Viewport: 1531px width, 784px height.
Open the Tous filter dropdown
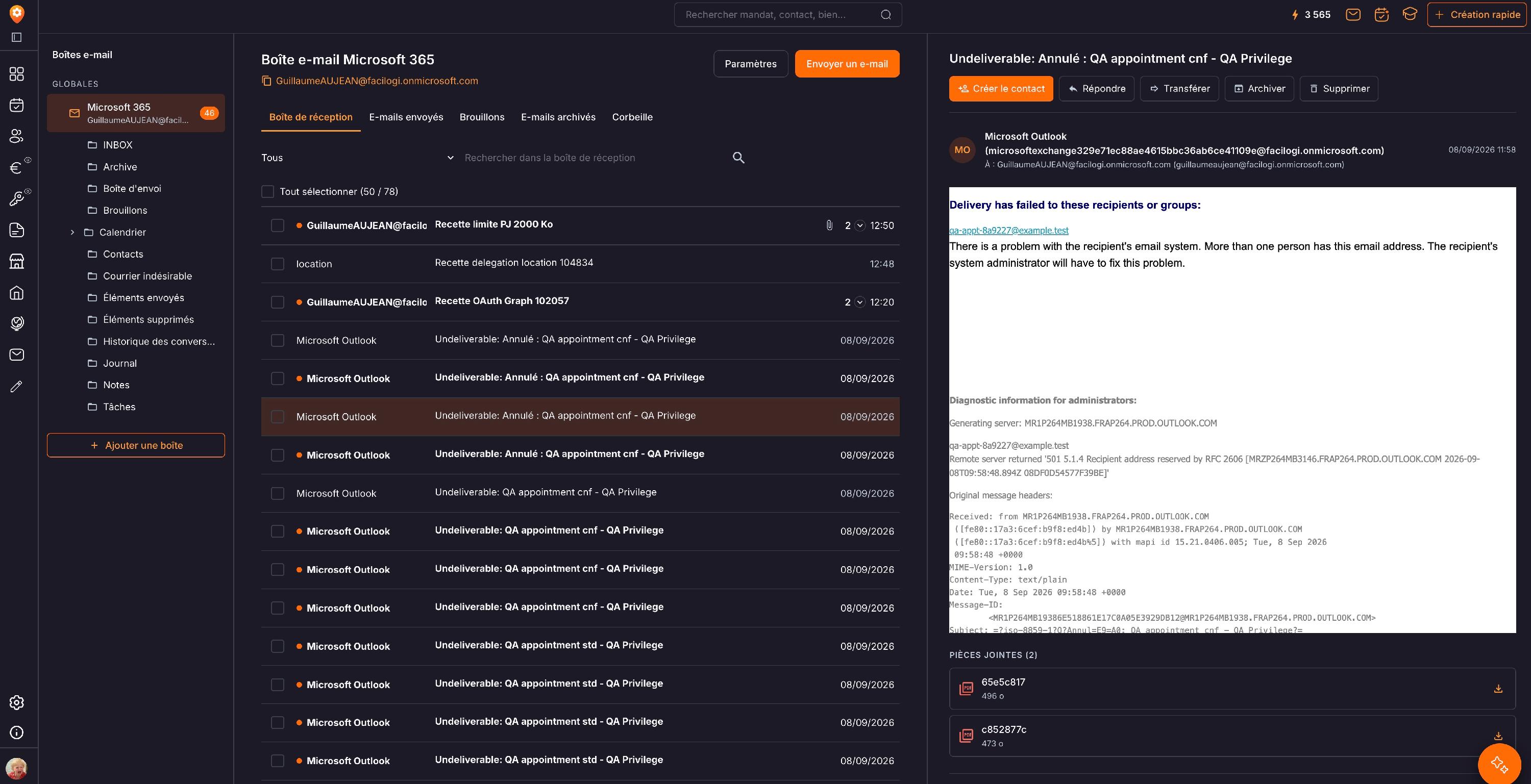point(358,158)
